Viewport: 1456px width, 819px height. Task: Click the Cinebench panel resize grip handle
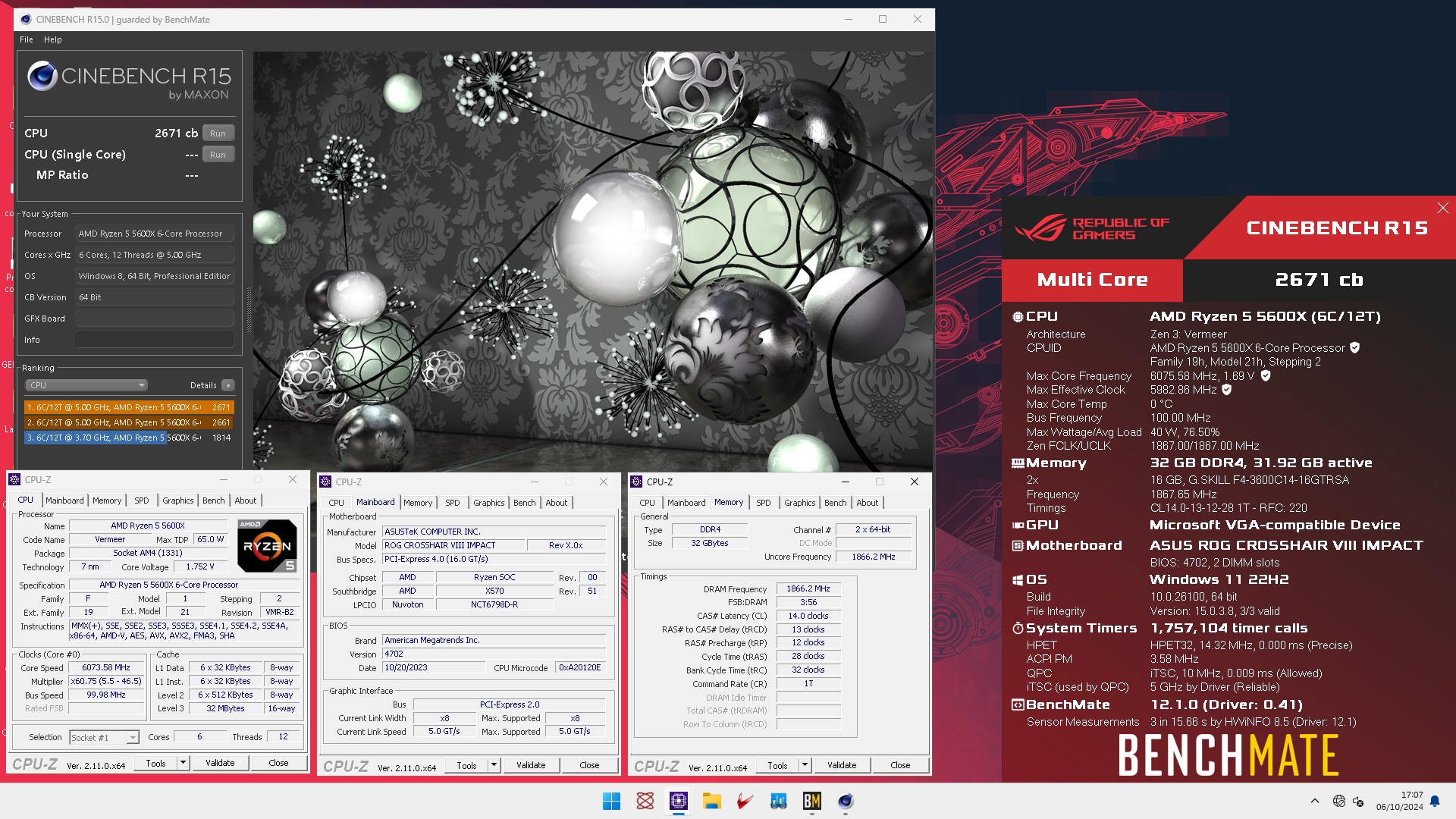pyautogui.click(x=248, y=309)
